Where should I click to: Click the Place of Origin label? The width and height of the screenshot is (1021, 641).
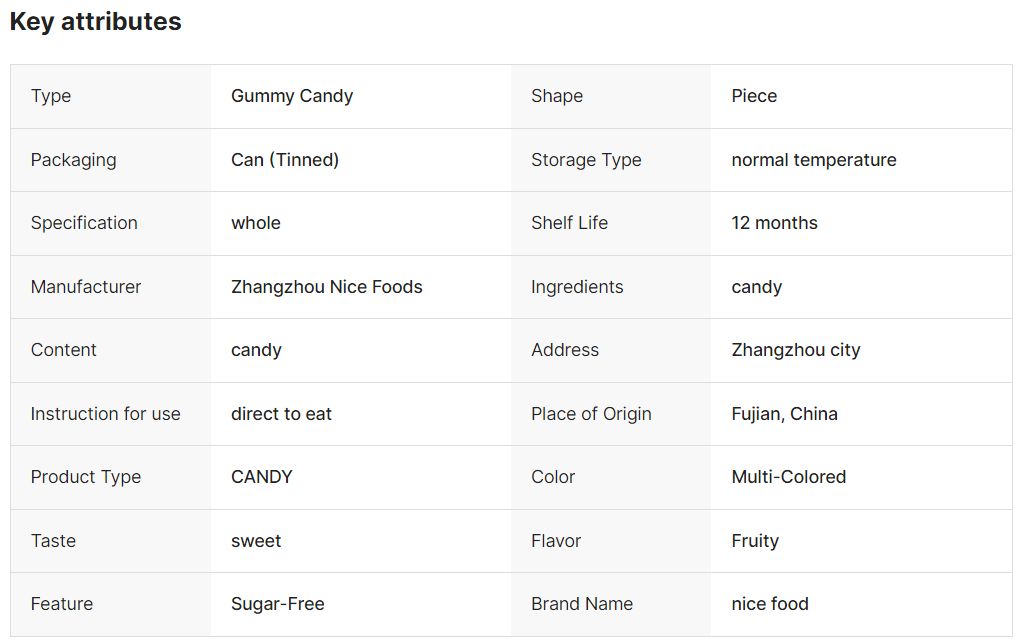591,414
